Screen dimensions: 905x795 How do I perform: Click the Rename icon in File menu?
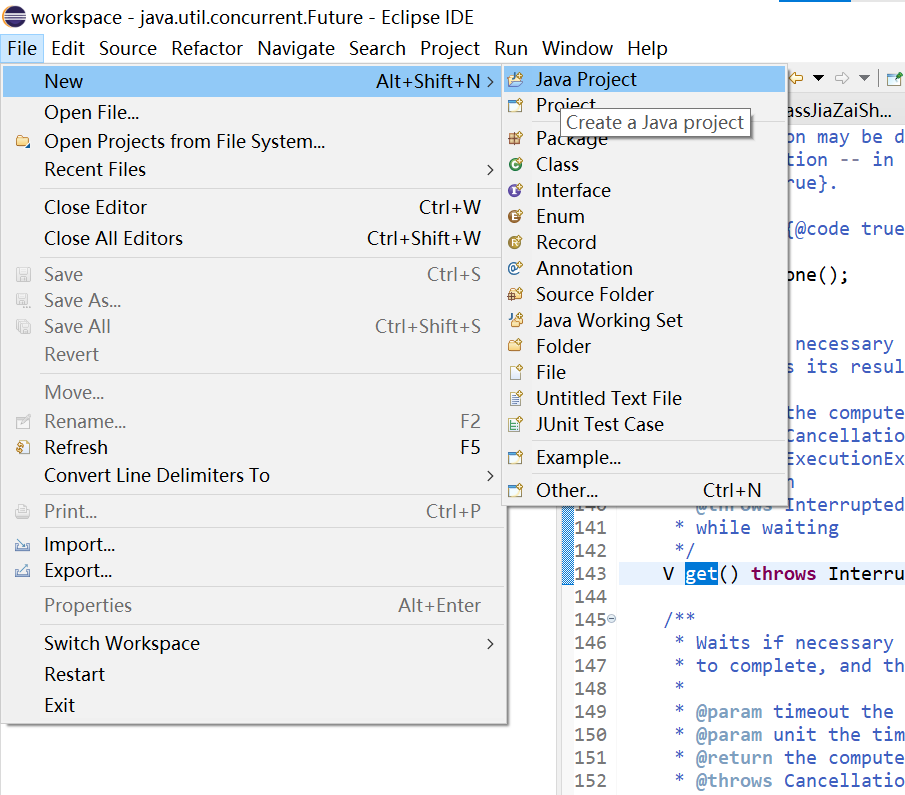(23, 421)
